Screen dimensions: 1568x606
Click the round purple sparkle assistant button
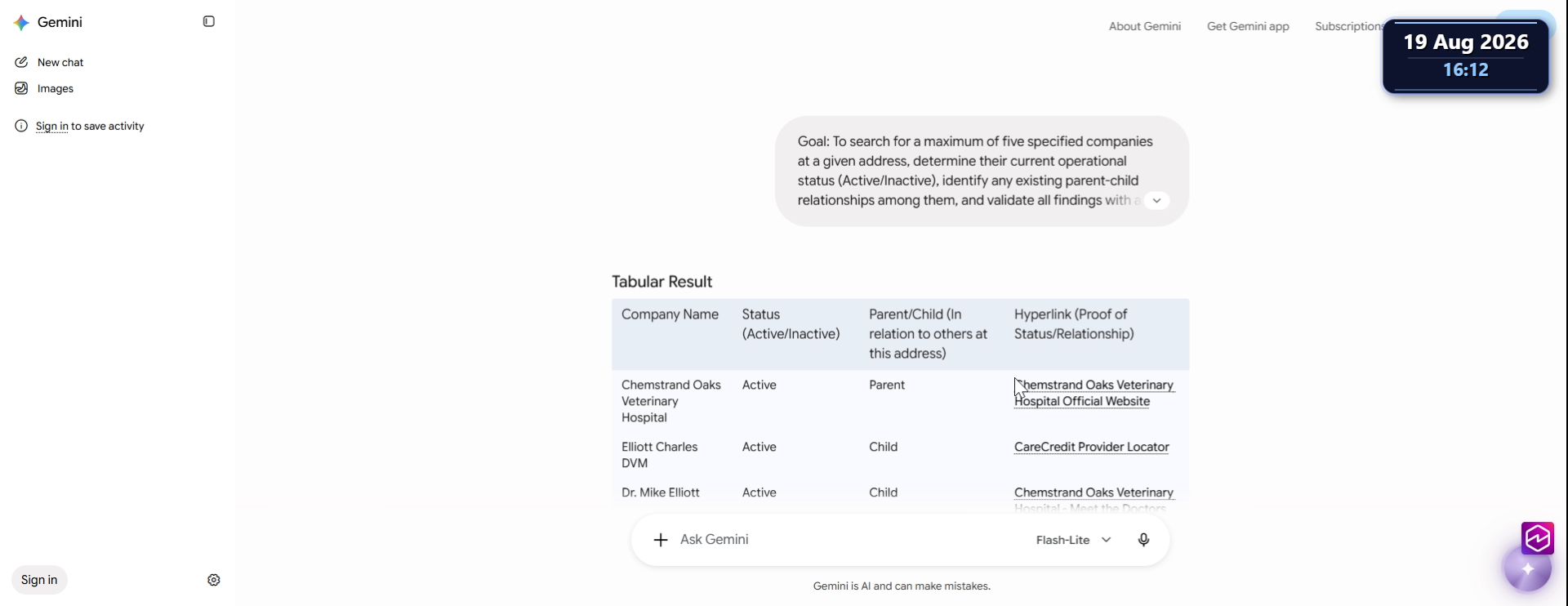click(x=1528, y=568)
